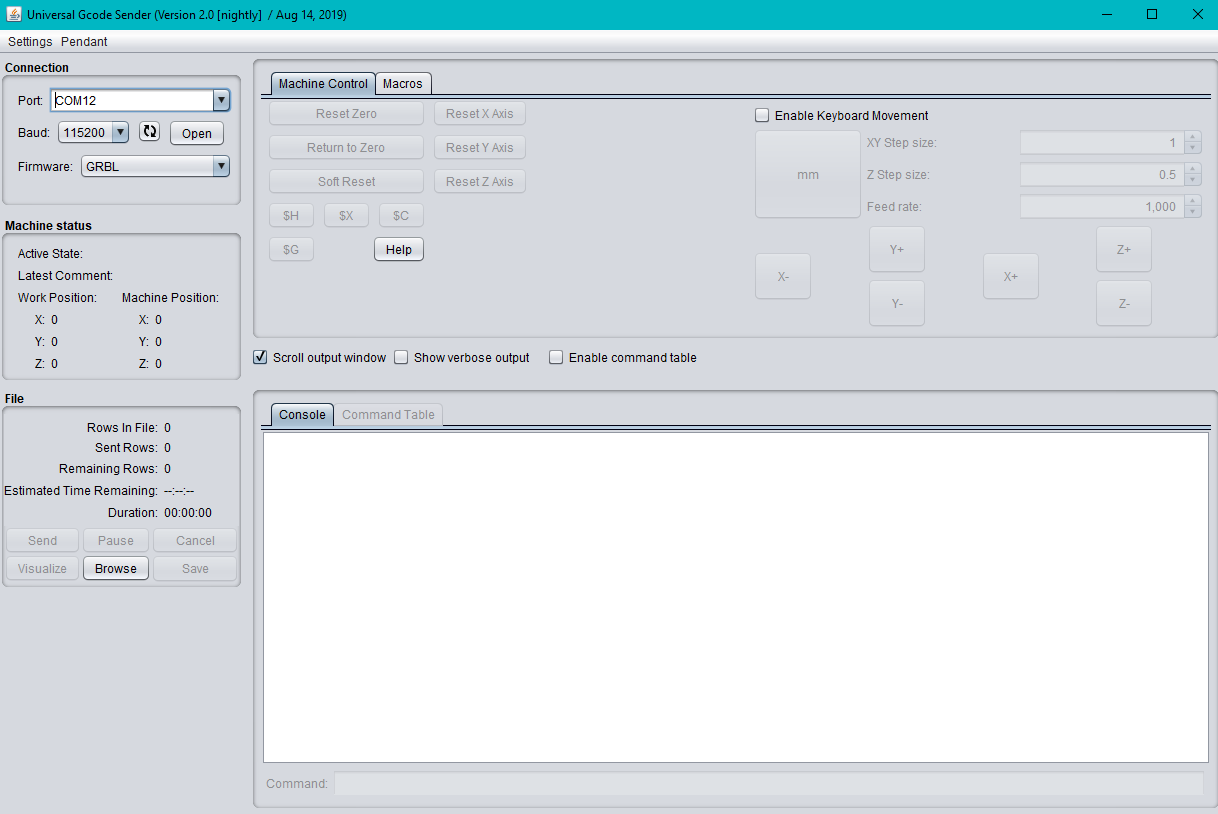
Task: Click the $C check mode button
Action: 401,215
